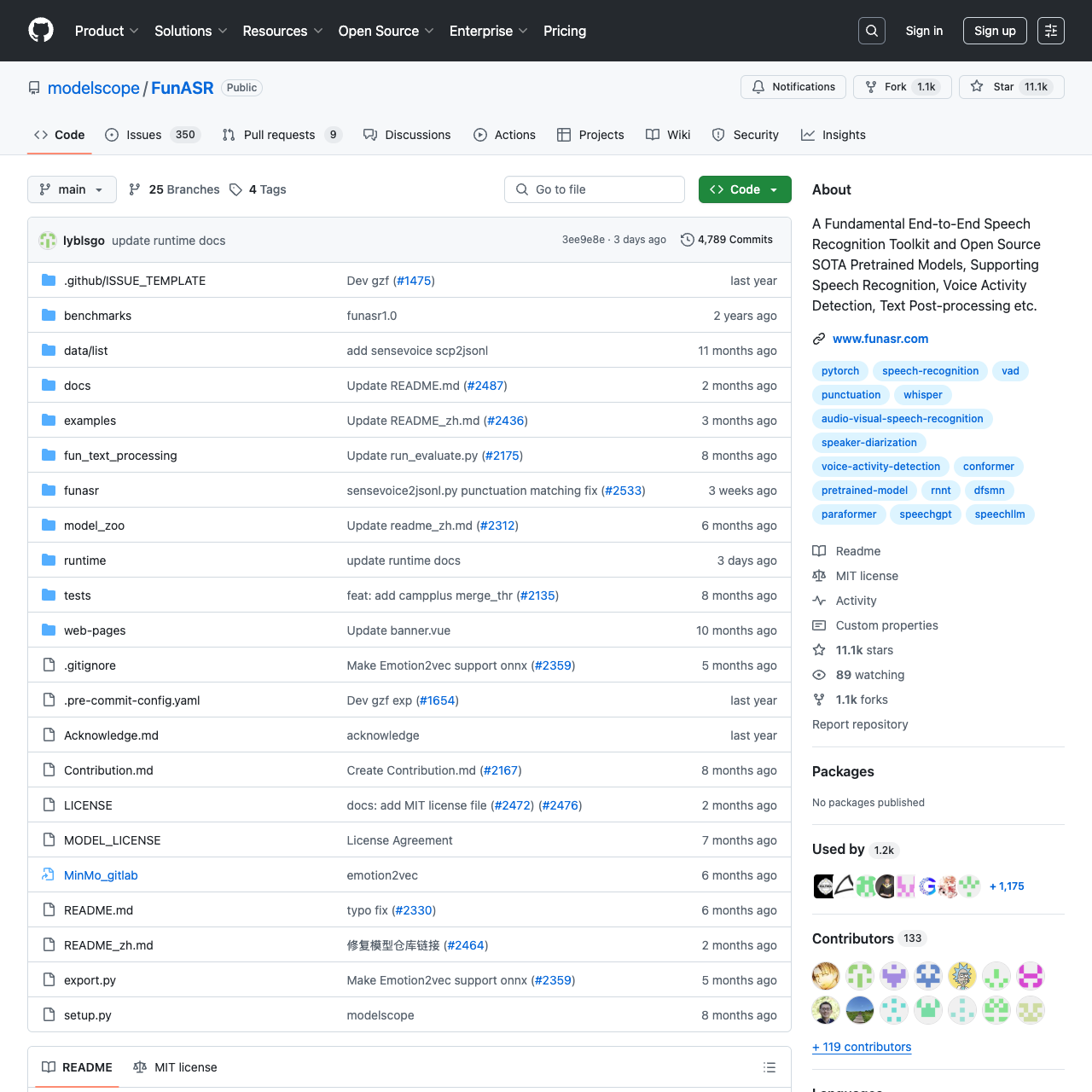
Task: Switch to the Security tab
Action: pyautogui.click(x=746, y=135)
